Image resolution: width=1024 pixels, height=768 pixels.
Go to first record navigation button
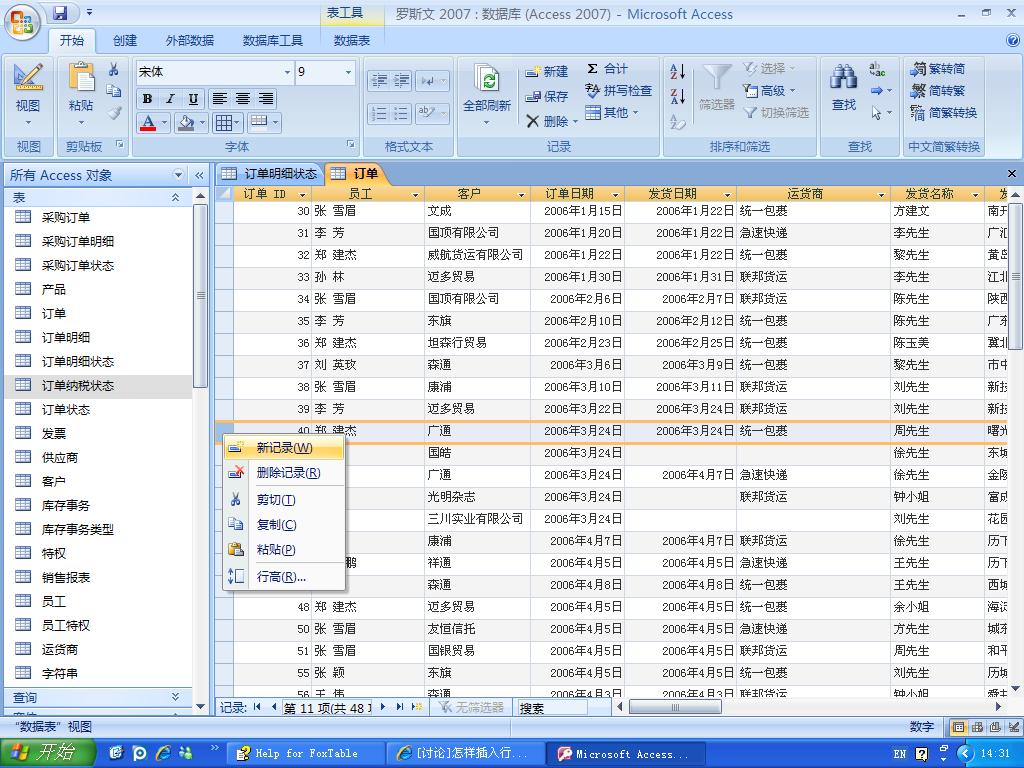pyautogui.click(x=257, y=707)
